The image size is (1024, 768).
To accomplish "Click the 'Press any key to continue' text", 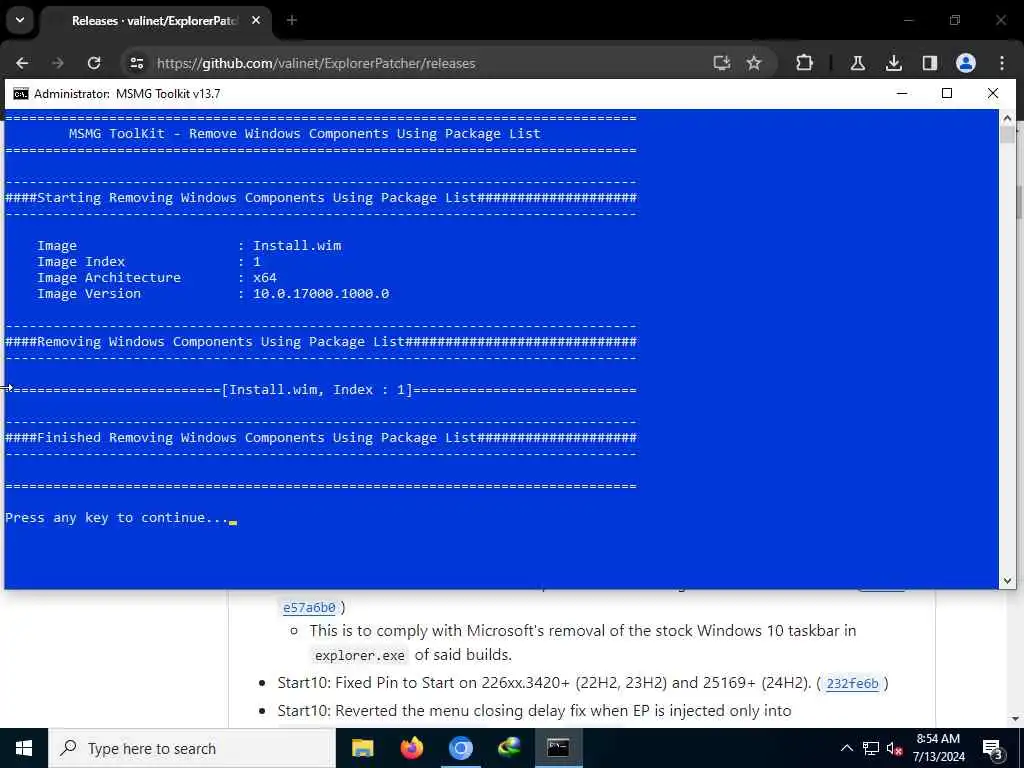I will click(x=116, y=518).
